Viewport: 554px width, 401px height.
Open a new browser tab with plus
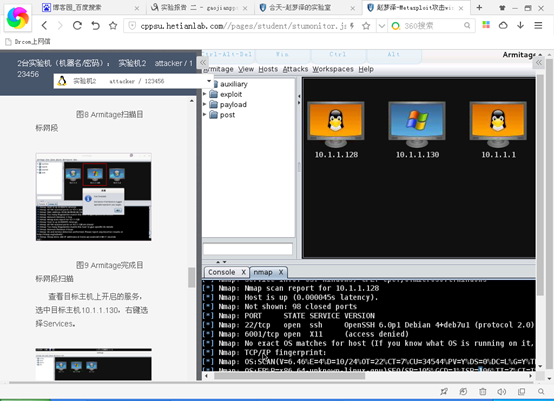479,7
